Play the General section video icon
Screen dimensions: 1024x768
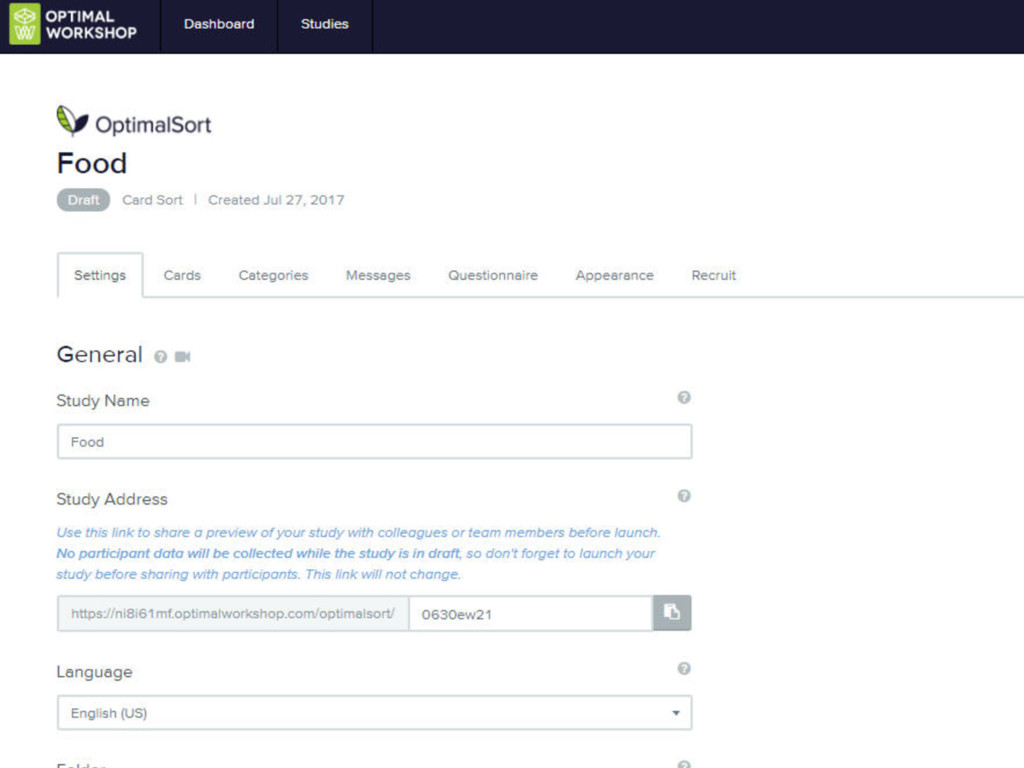tap(183, 357)
